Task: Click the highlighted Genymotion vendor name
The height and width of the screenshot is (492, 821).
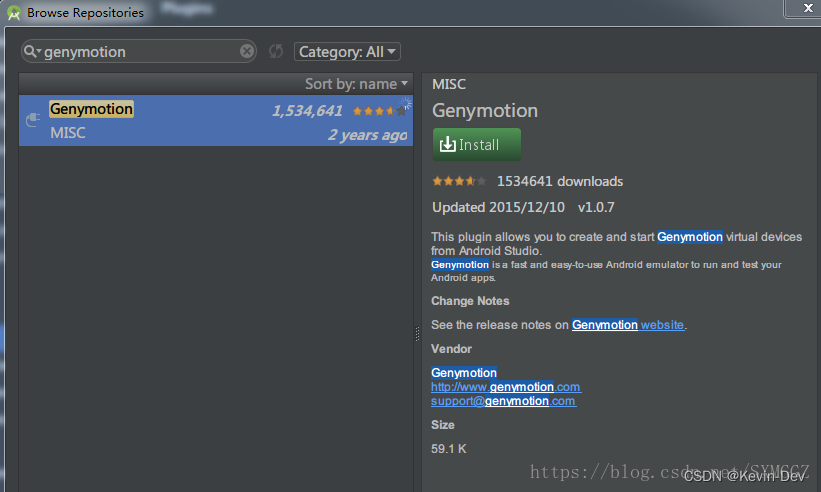Action: click(x=464, y=373)
